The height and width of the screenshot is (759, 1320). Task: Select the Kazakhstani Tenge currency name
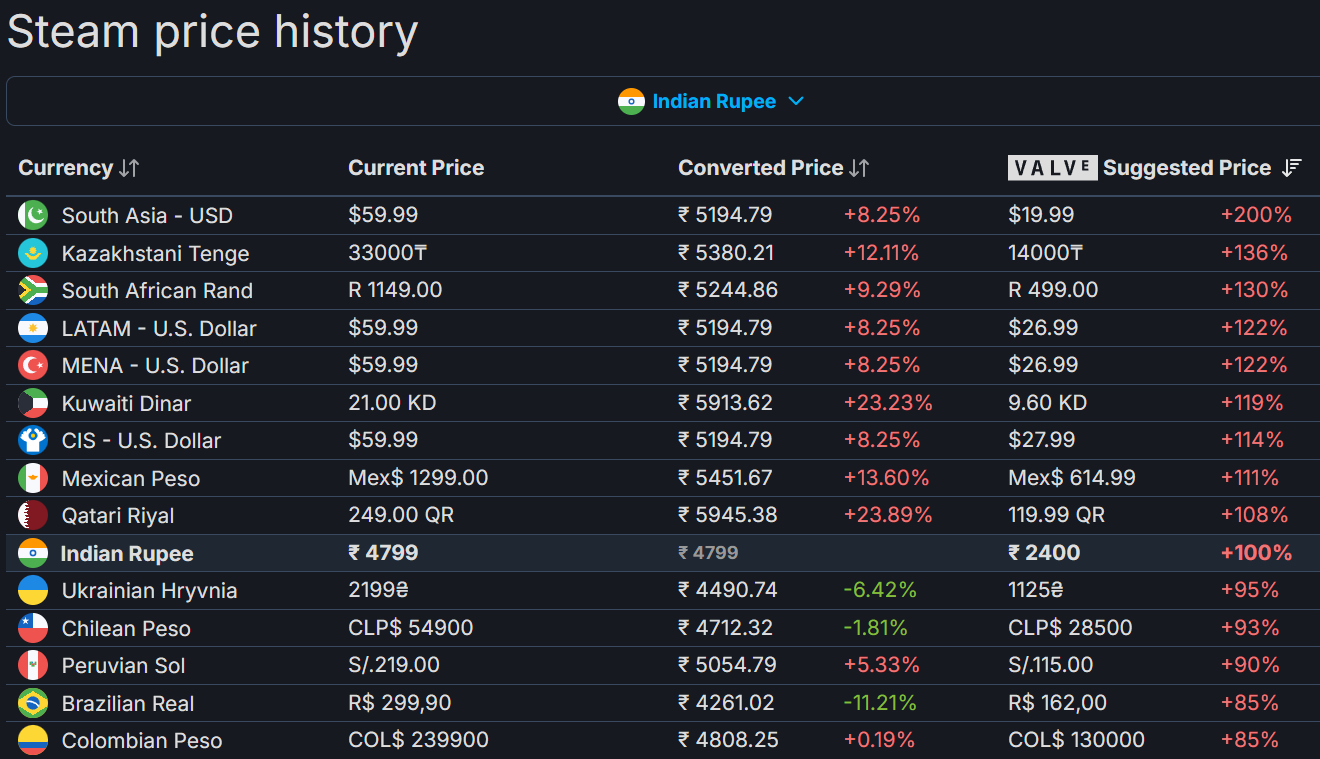click(155, 254)
